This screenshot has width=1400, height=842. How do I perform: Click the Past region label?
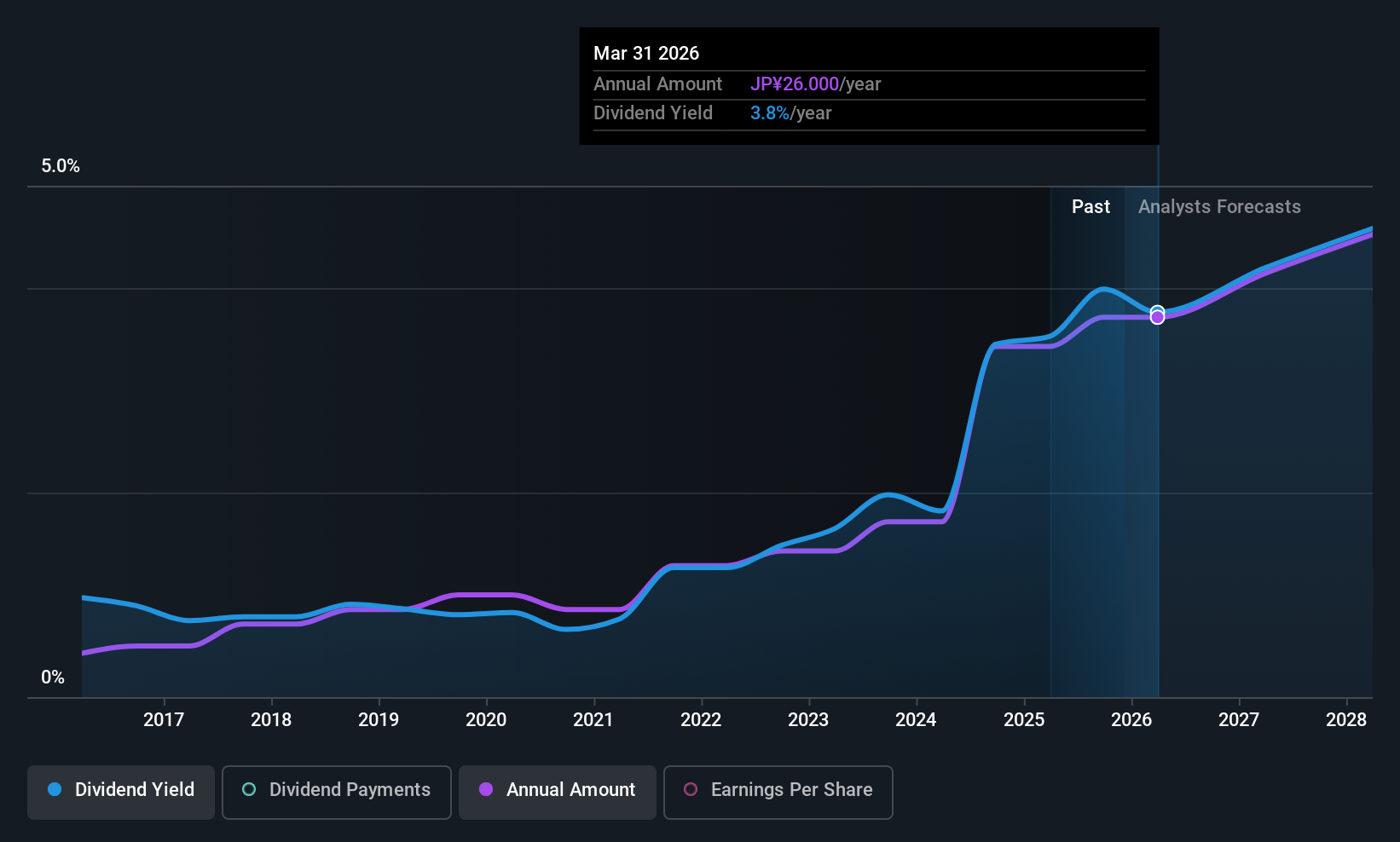point(1090,207)
